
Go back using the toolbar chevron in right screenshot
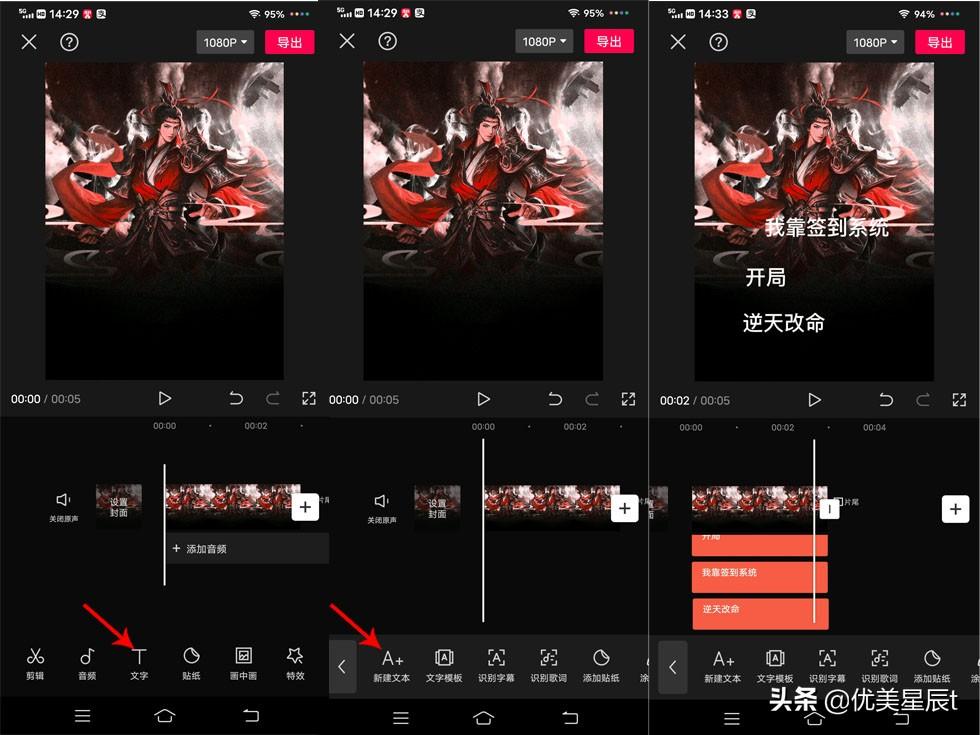point(673,667)
